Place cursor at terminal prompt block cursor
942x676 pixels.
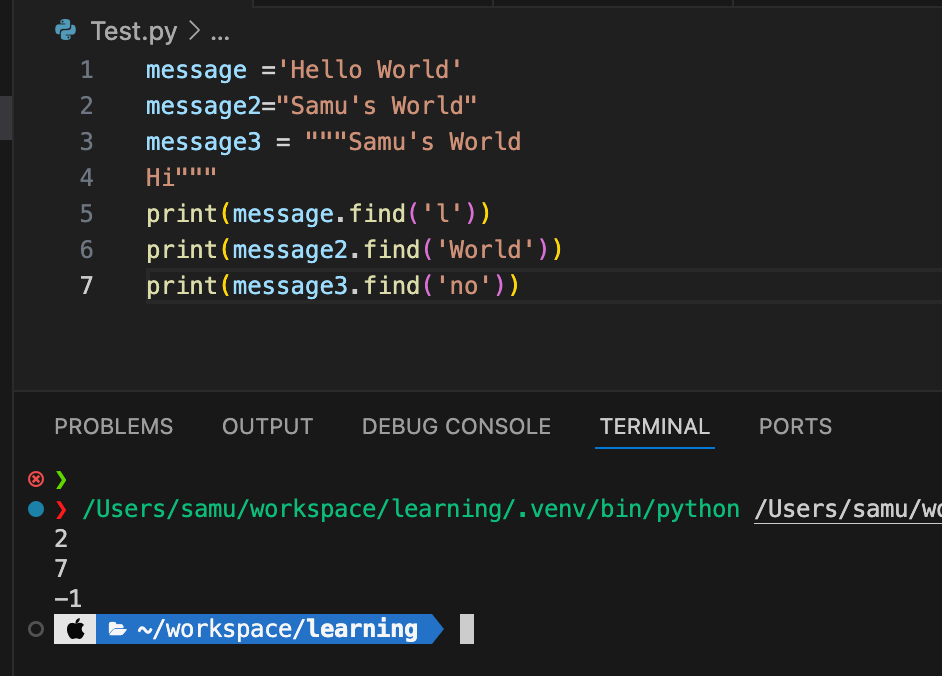(467, 629)
